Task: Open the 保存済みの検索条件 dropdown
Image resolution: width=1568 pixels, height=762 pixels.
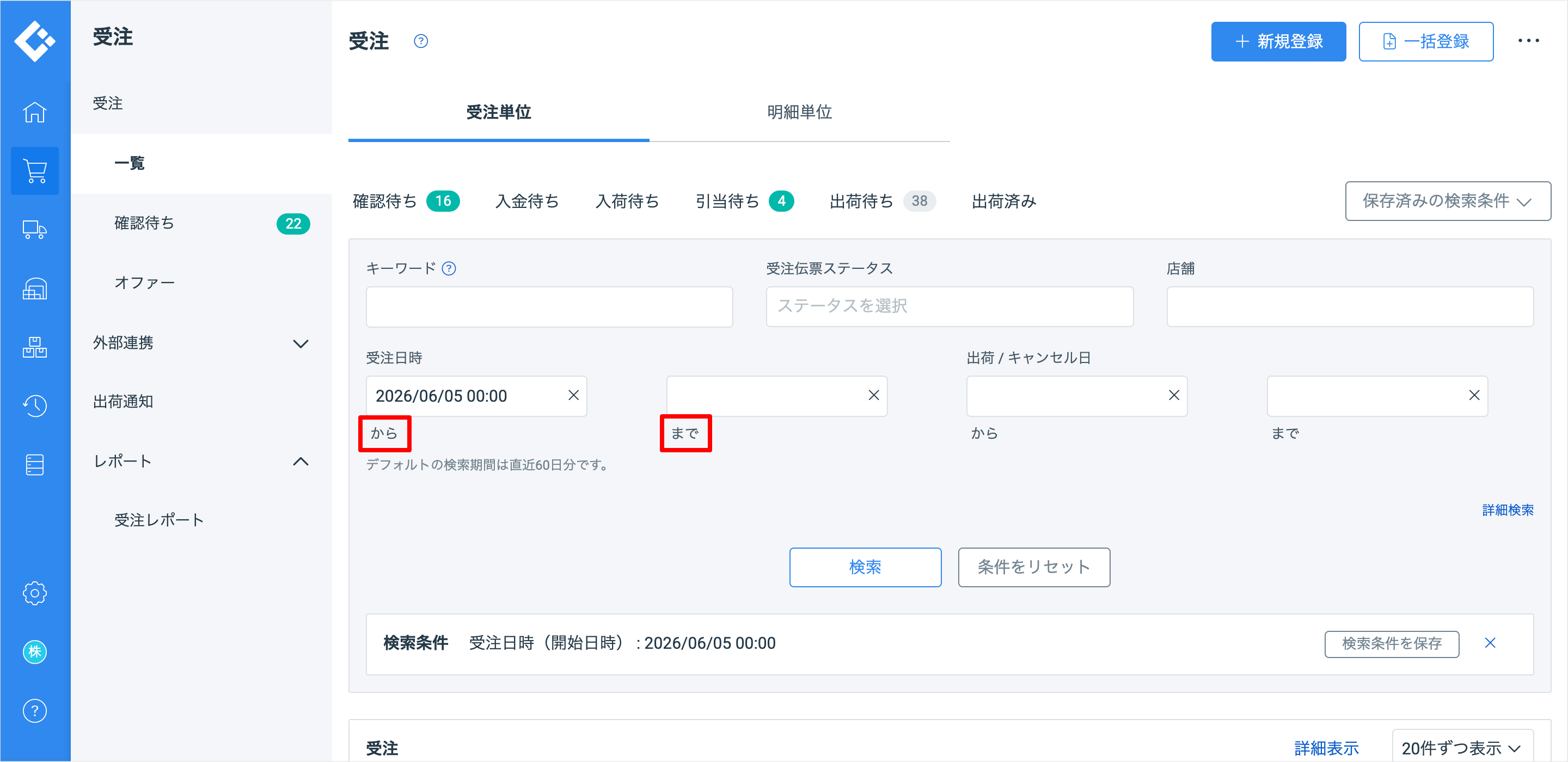Action: coord(1448,201)
